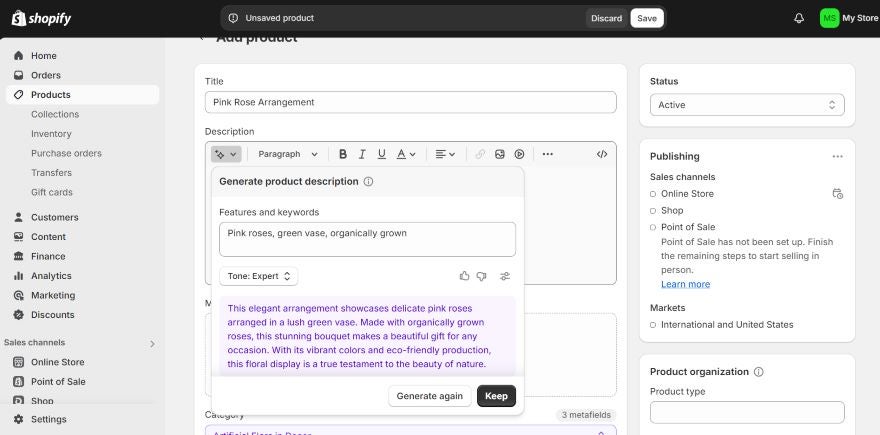Click the Product type input field
This screenshot has width=880, height=435.
(747, 413)
